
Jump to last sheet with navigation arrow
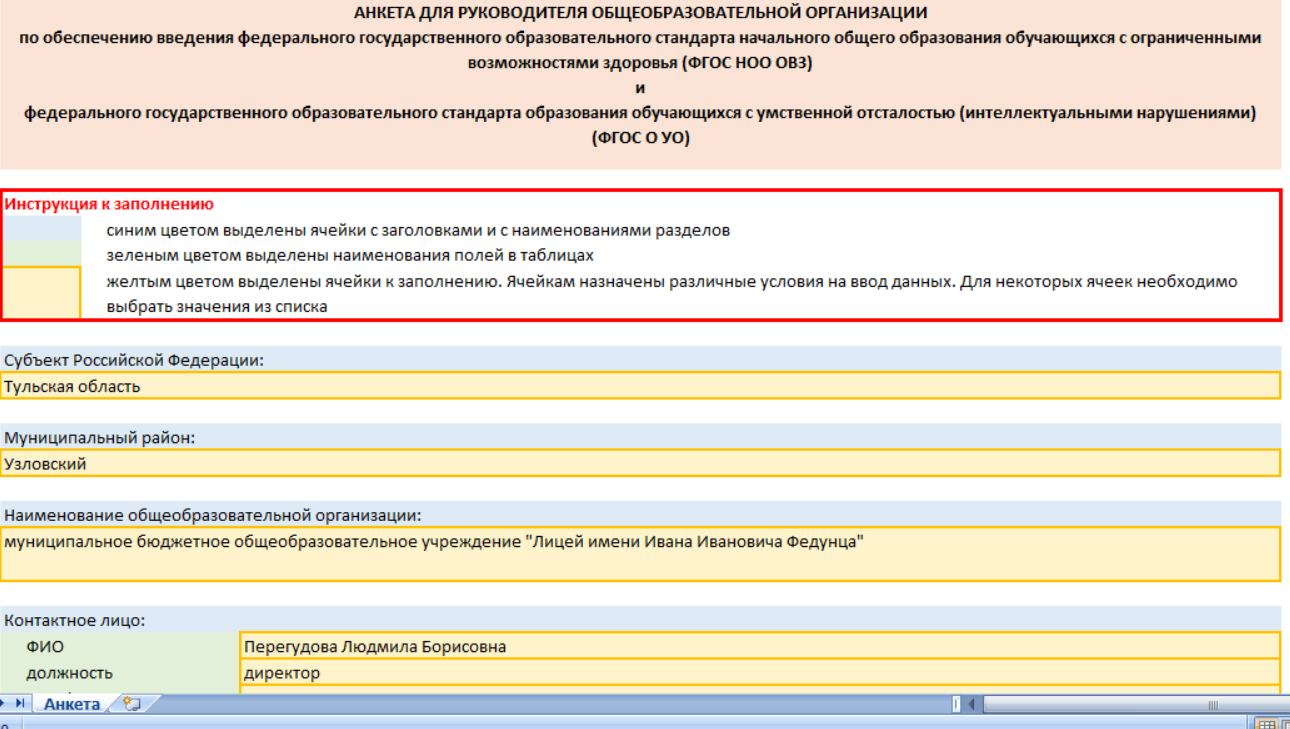21,704
